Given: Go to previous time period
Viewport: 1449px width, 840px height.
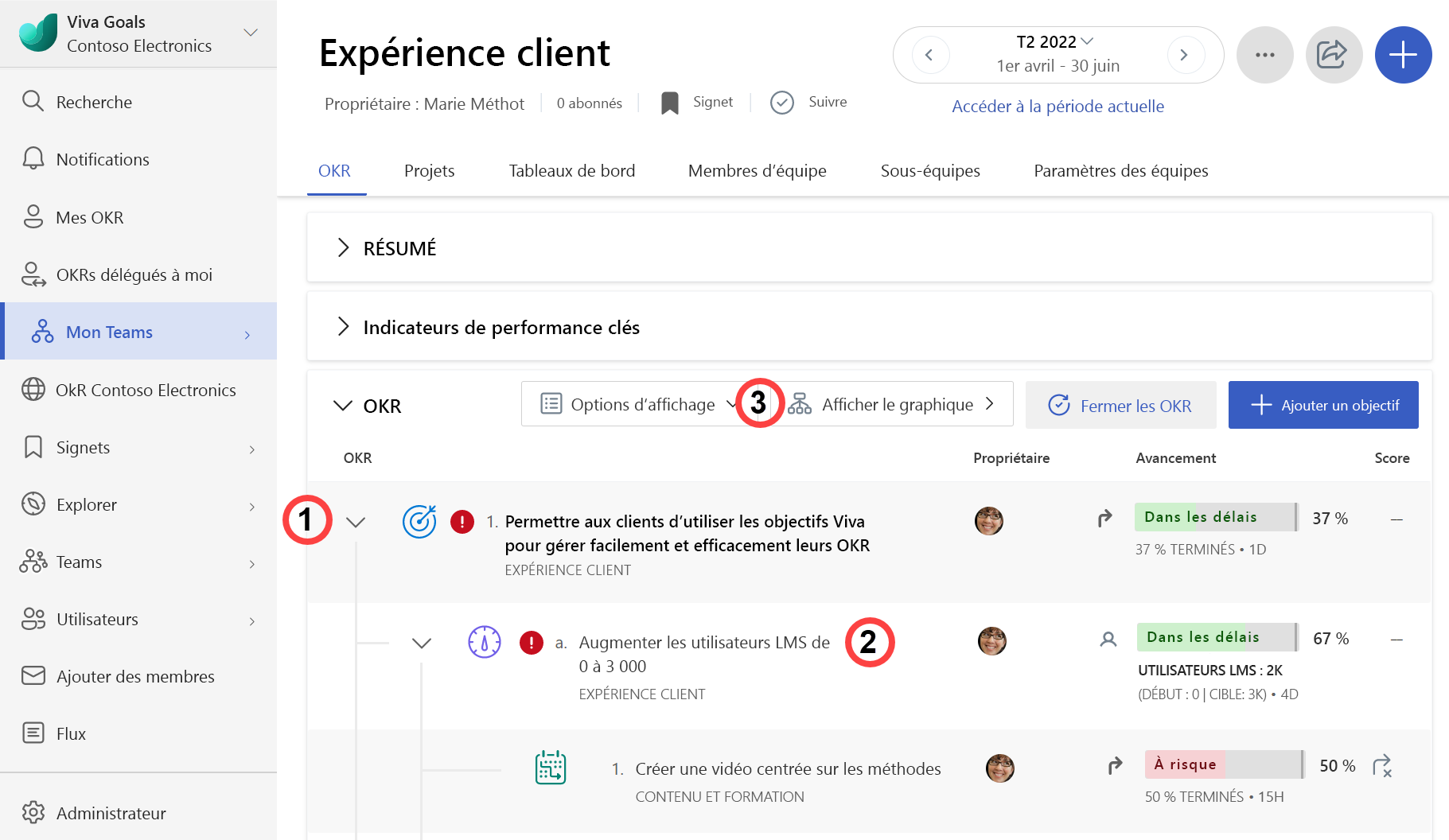Looking at the screenshot, I should (x=929, y=55).
